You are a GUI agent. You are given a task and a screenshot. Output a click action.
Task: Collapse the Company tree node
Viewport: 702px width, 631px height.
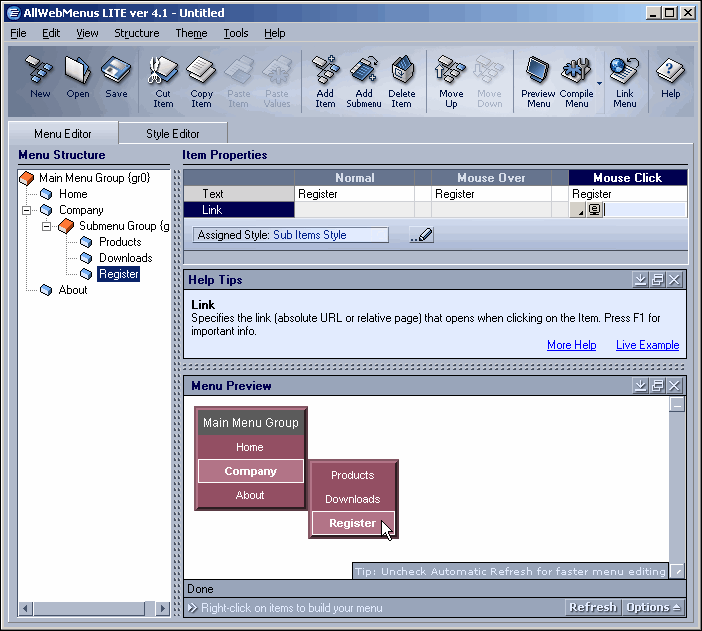click(26, 210)
